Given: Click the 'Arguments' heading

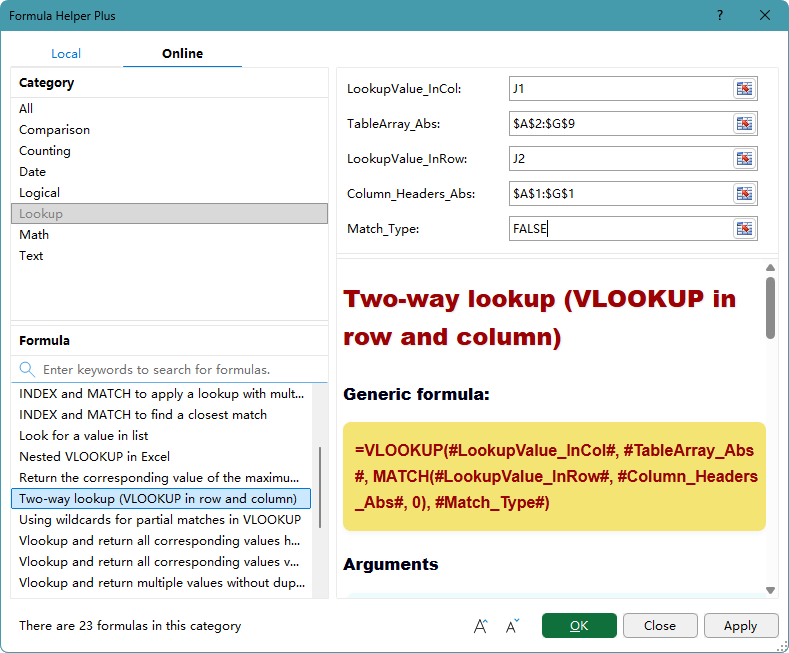Looking at the screenshot, I should click(391, 564).
